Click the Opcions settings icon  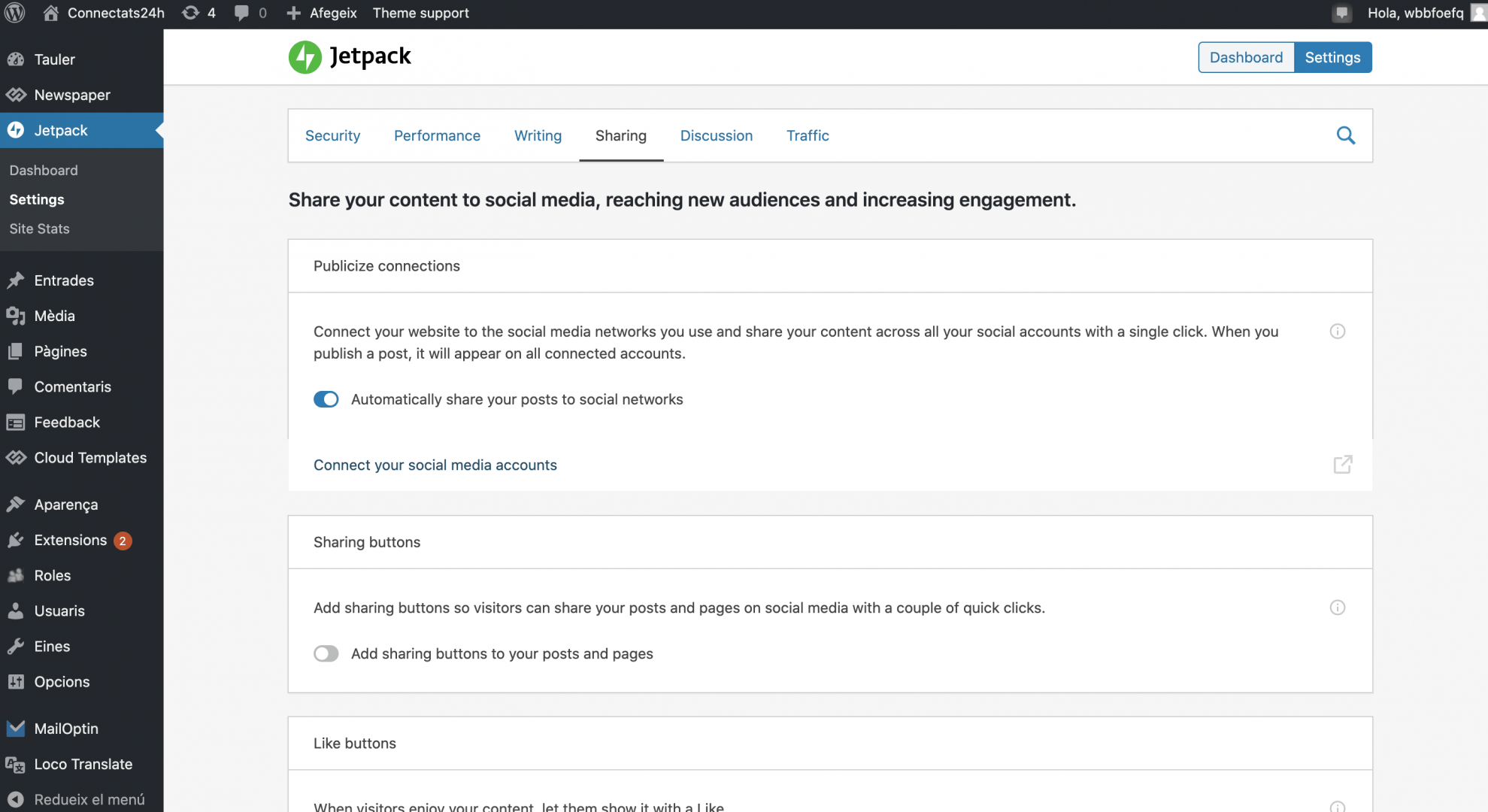coord(16,682)
